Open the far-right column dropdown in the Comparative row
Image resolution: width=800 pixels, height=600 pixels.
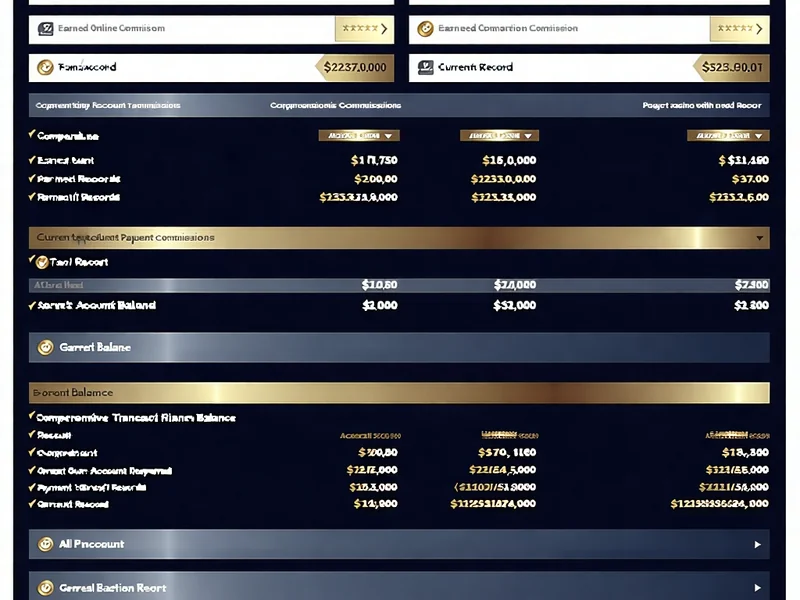tap(728, 135)
